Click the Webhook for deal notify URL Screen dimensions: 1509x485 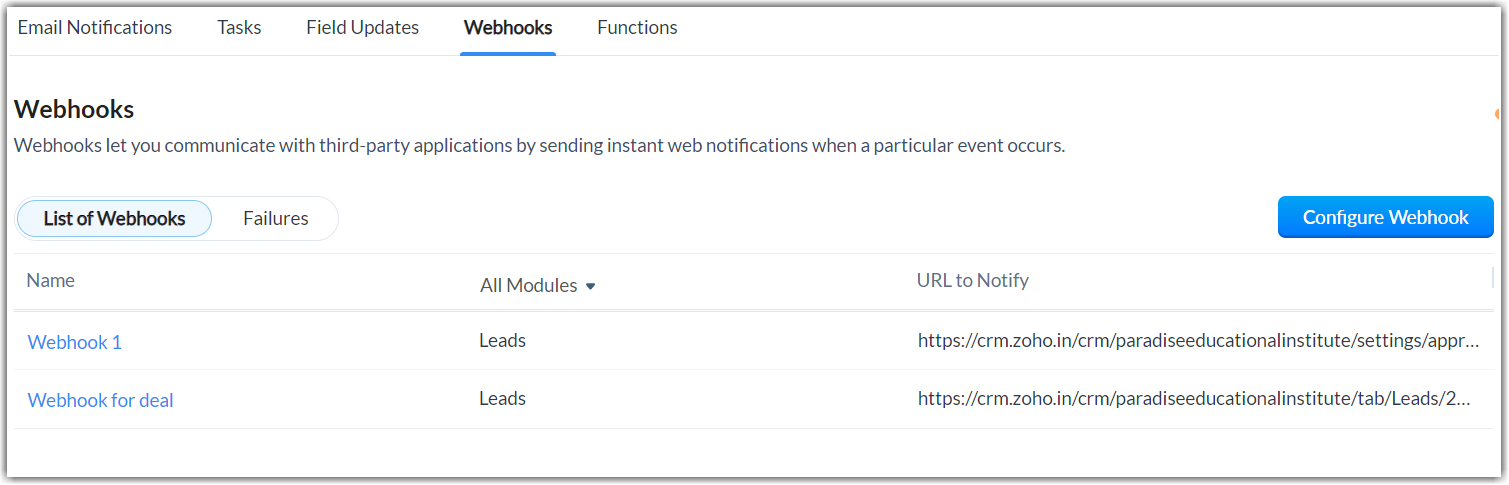1194,399
